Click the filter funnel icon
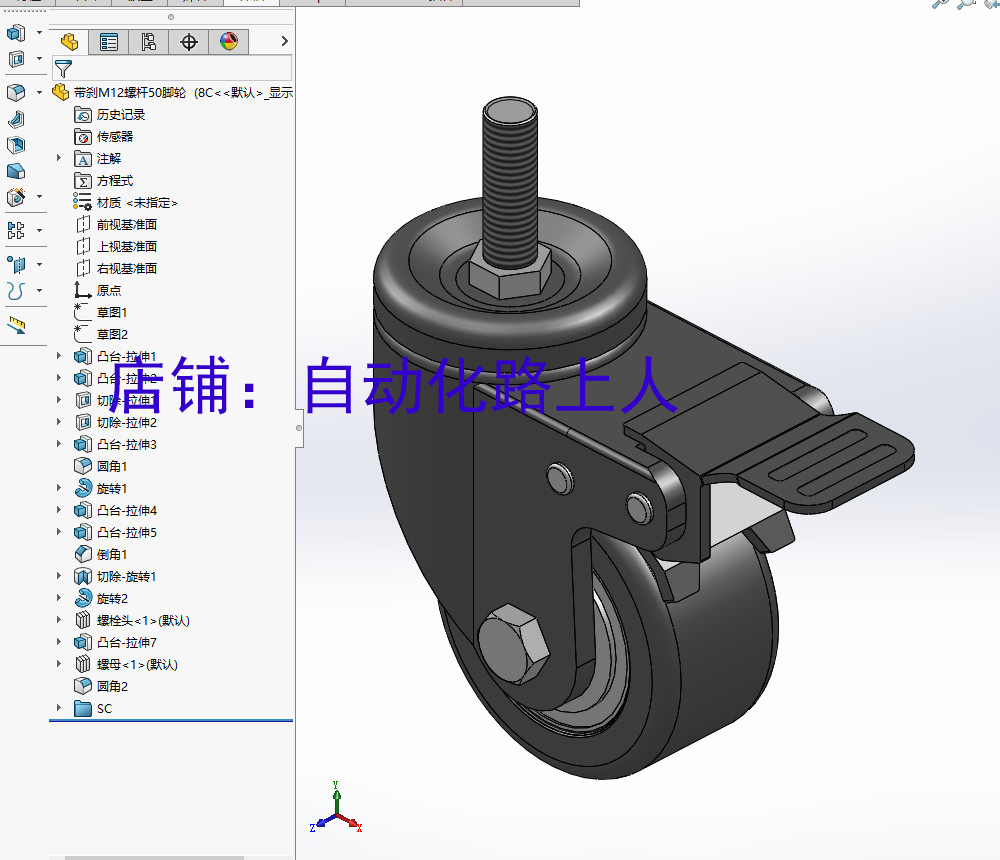1000x860 pixels. [x=63, y=68]
